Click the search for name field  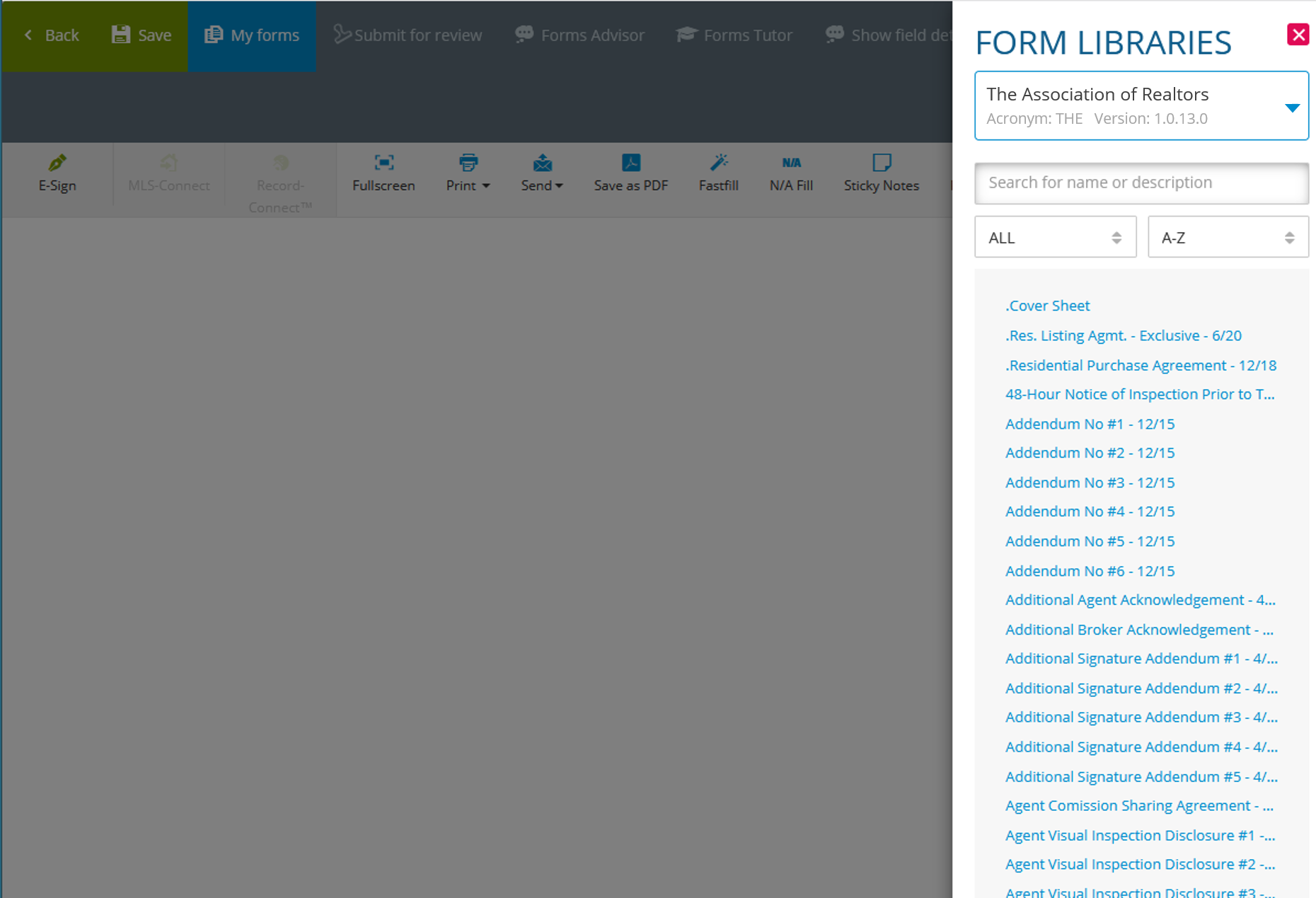click(1141, 182)
